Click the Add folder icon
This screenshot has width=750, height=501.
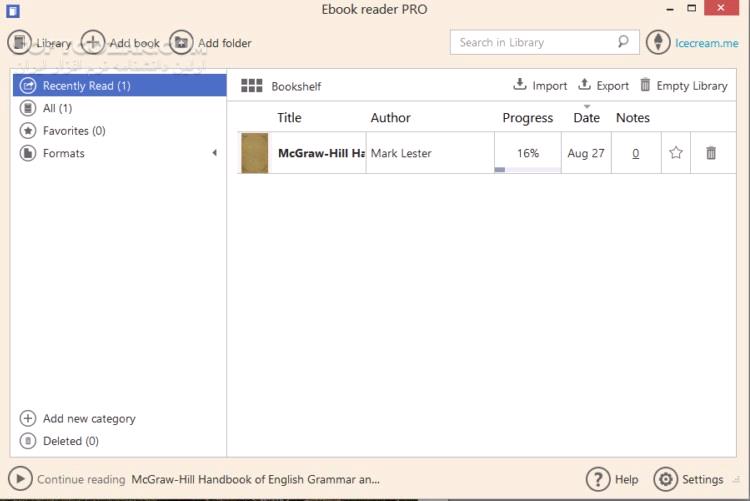coord(181,43)
